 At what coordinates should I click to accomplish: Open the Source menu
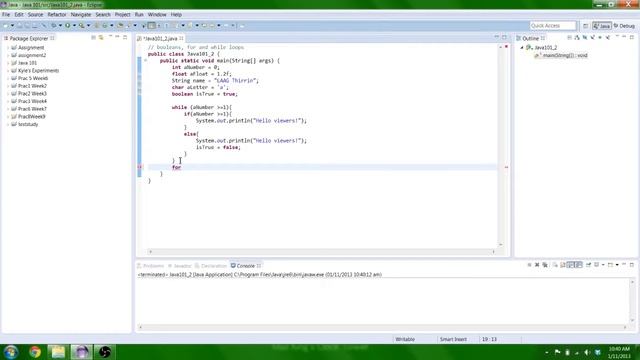(x=35, y=15)
